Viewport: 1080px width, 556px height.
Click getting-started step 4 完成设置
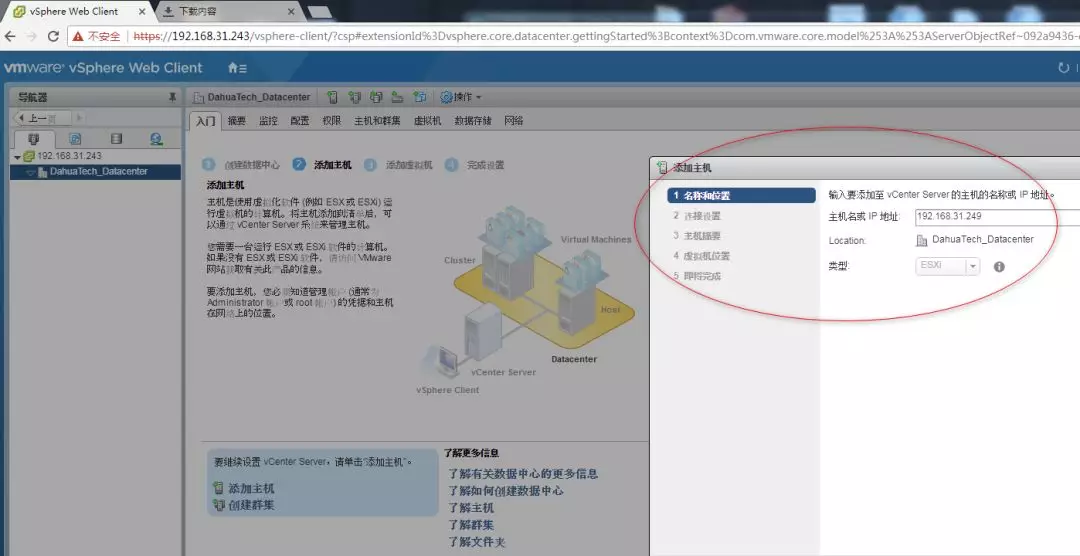click(x=475, y=165)
